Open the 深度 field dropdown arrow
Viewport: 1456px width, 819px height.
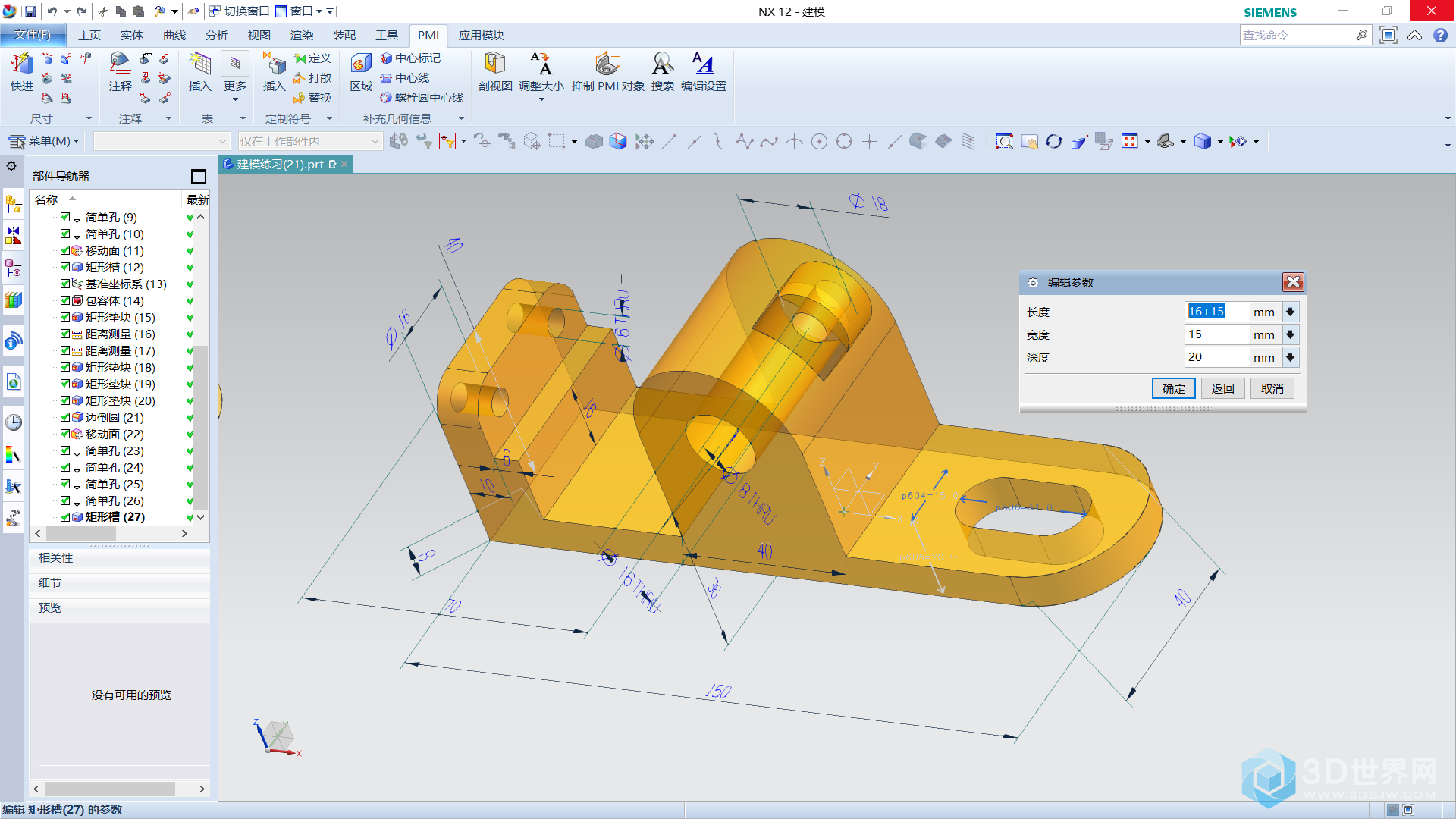1290,357
